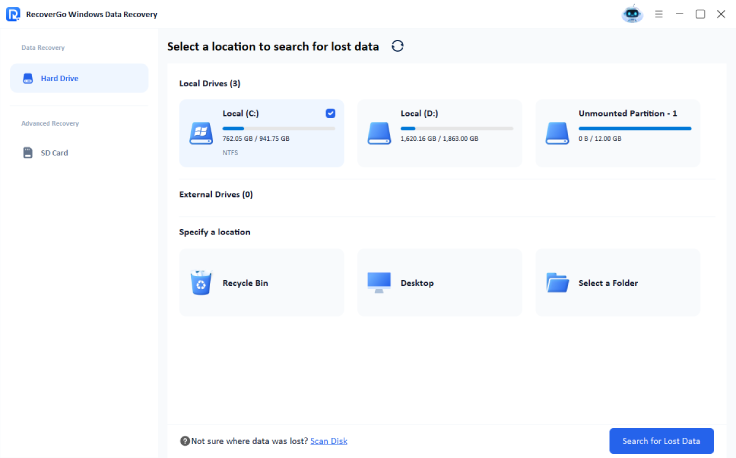Minimize the RecoverGo window
Viewport: 736px width, 458px height.
(679, 14)
